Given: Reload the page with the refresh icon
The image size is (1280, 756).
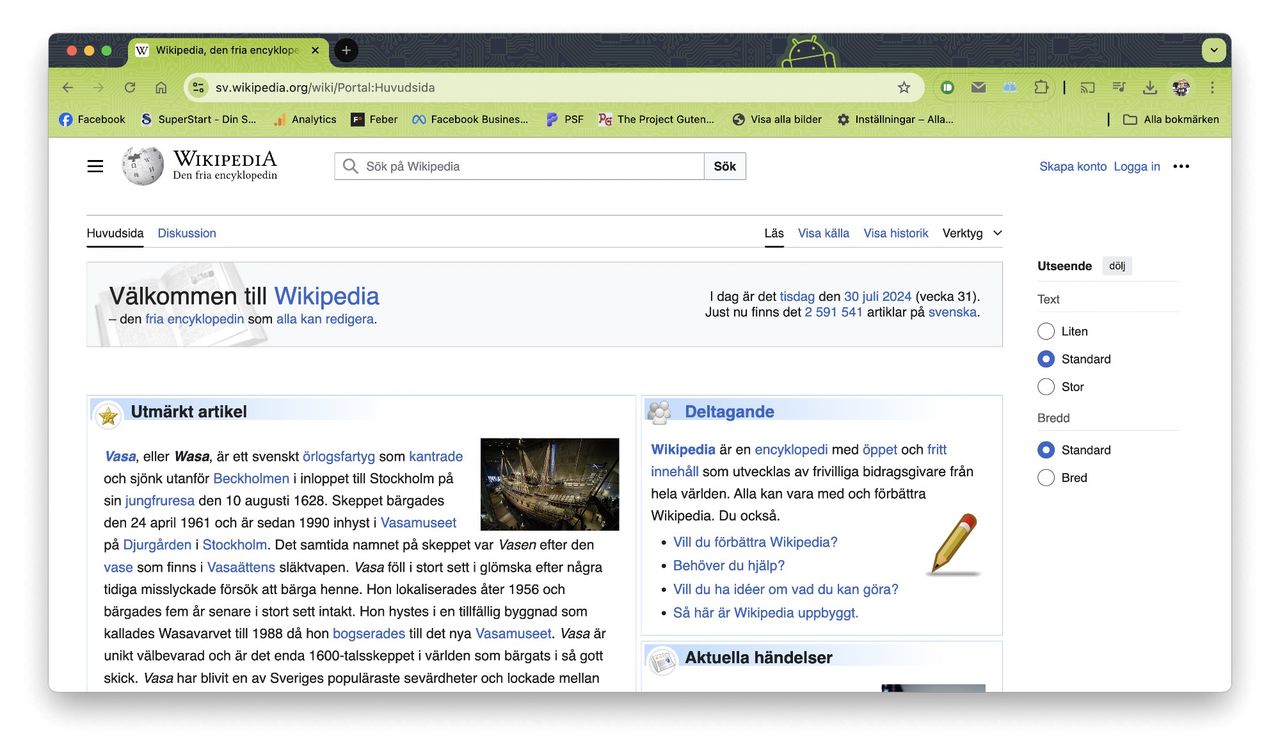Looking at the screenshot, I should pos(129,87).
